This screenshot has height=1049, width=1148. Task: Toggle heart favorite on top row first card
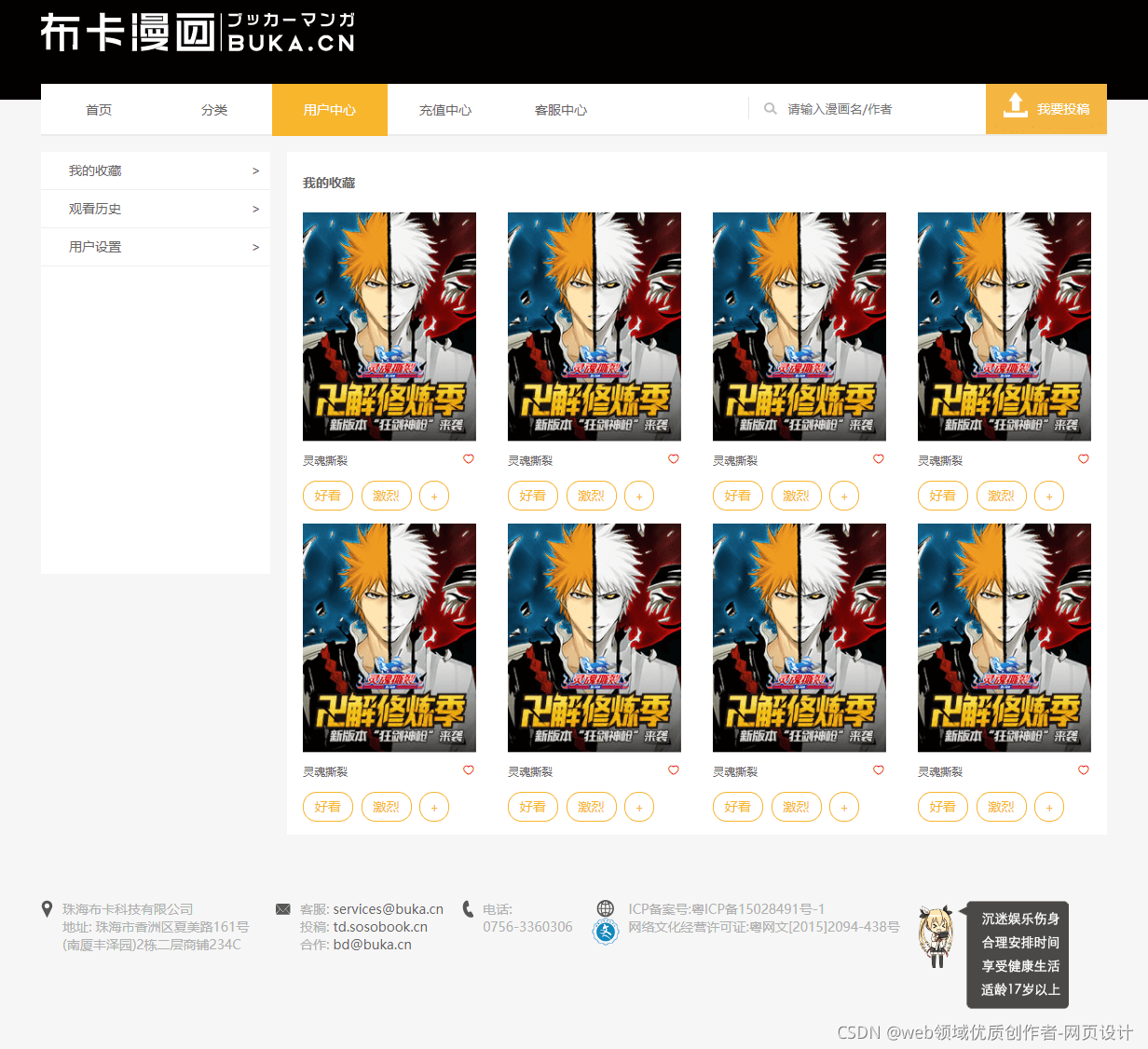(469, 459)
